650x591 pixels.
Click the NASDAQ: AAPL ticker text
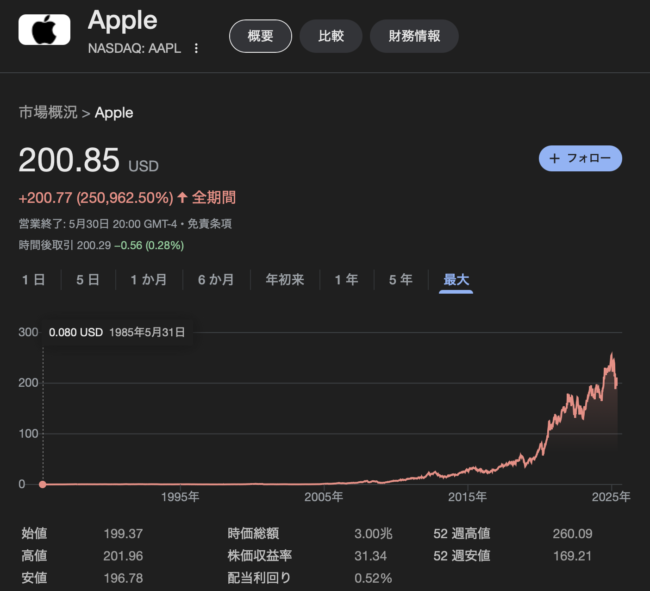[134, 48]
